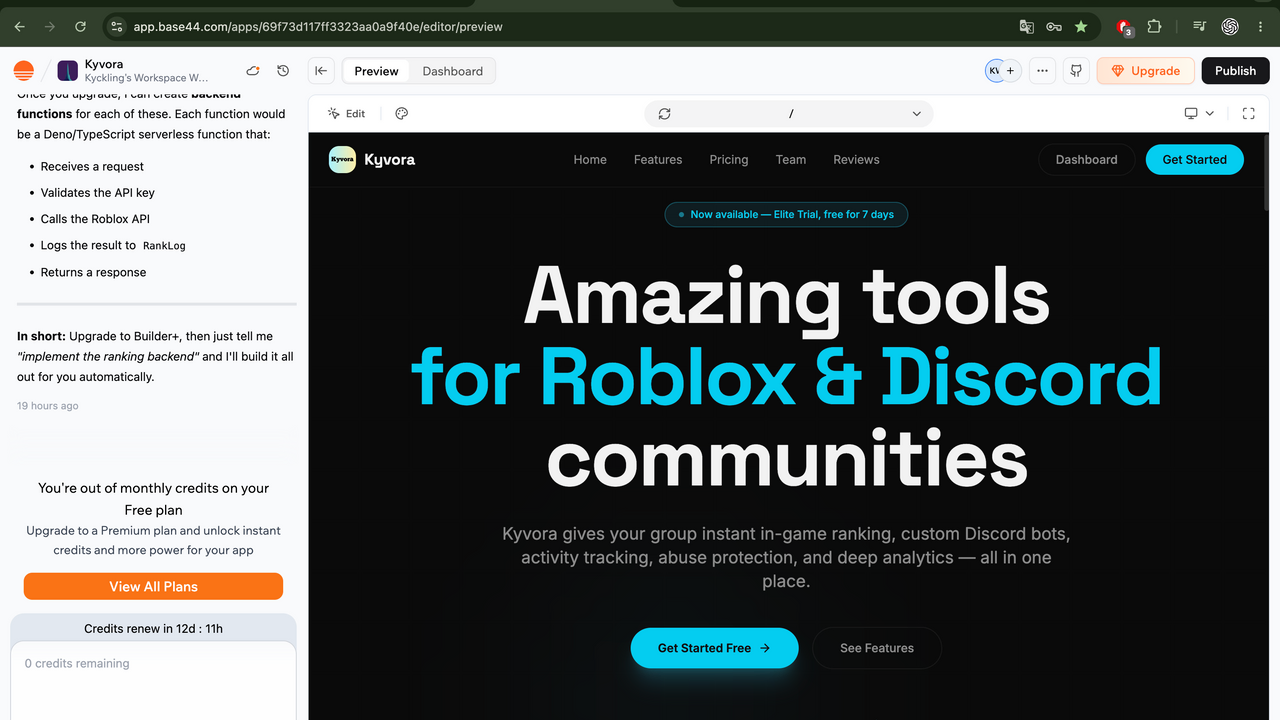Open Reviews in the Kyvora navbar
1280x720 pixels.
(x=857, y=160)
